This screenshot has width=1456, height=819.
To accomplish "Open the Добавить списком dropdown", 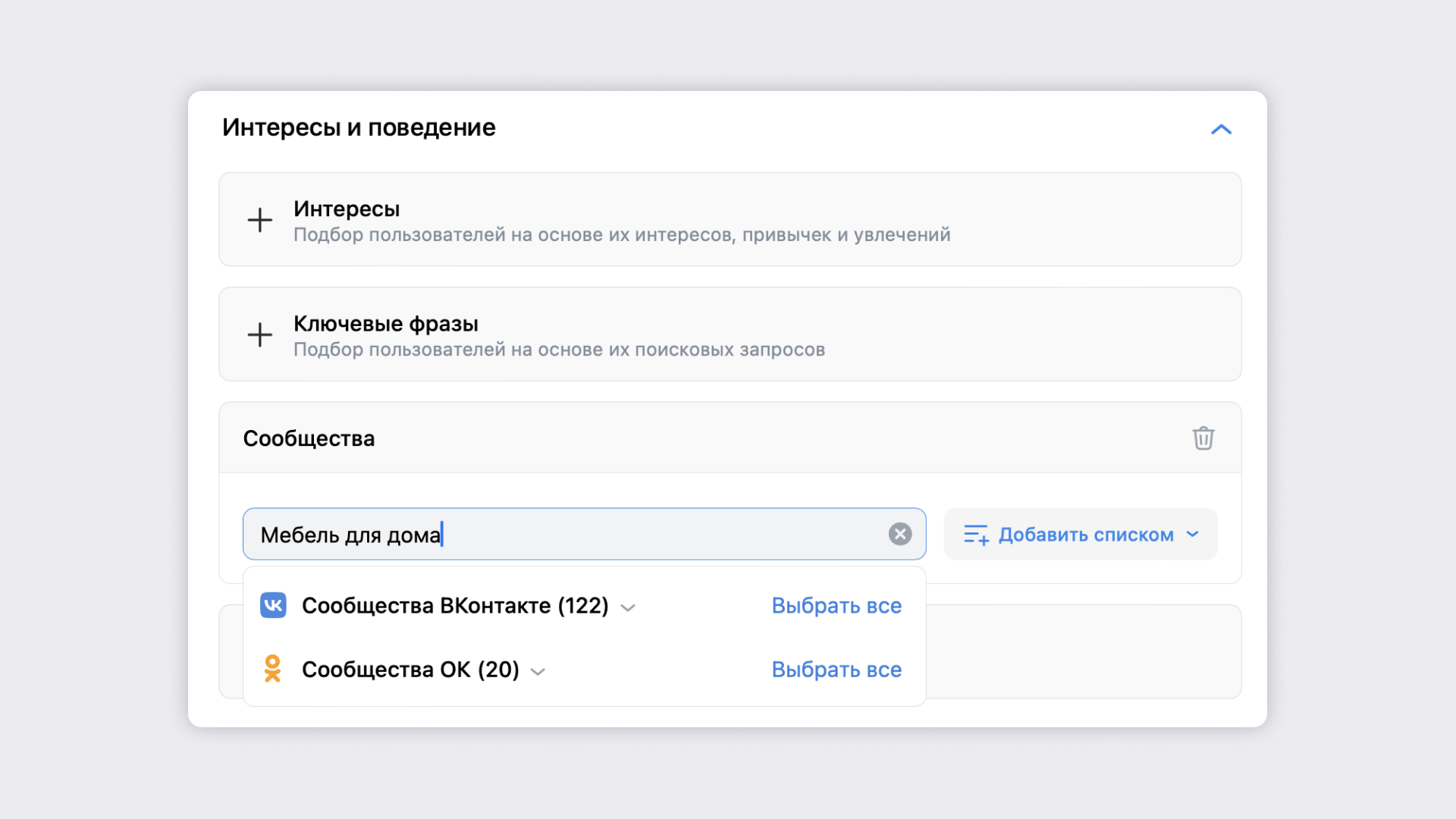I will [x=1081, y=534].
